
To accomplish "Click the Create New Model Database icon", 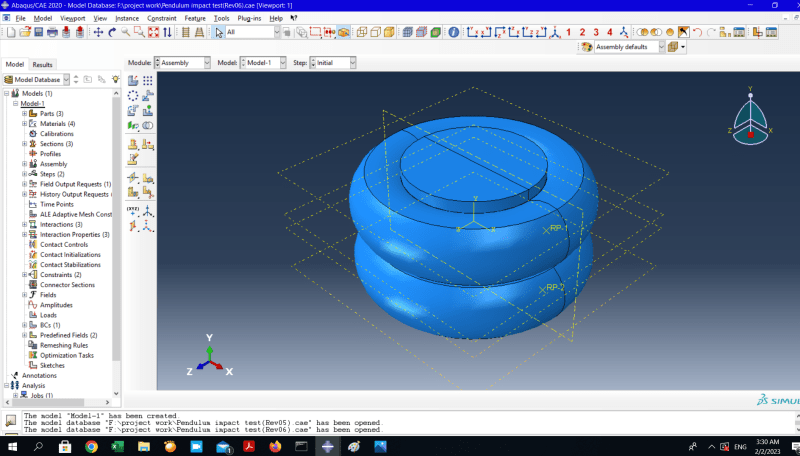I will tap(11, 32).
